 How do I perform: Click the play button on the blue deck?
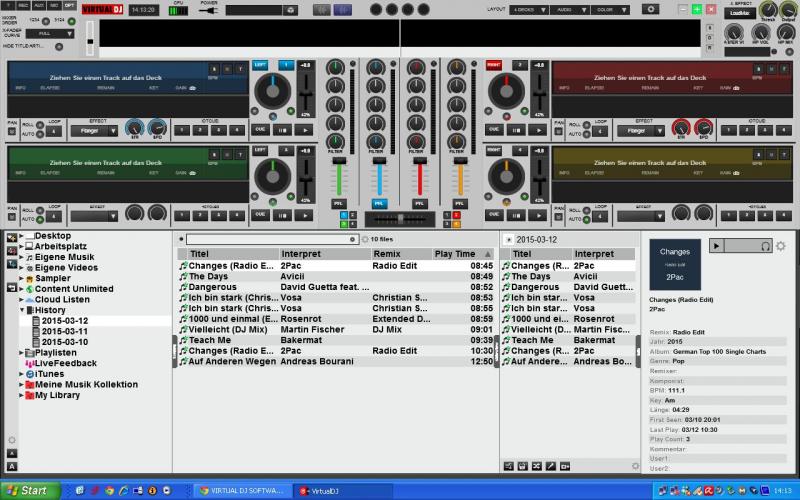click(305, 130)
